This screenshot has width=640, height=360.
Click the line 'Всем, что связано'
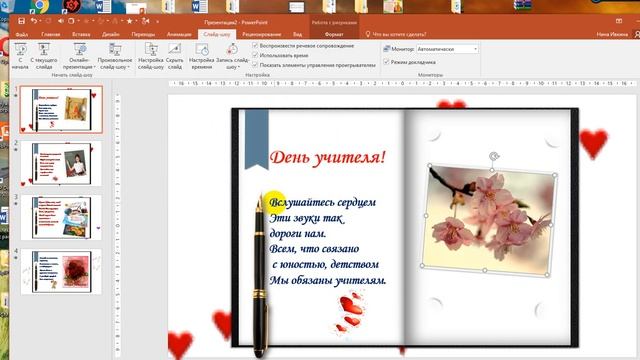(x=314, y=249)
